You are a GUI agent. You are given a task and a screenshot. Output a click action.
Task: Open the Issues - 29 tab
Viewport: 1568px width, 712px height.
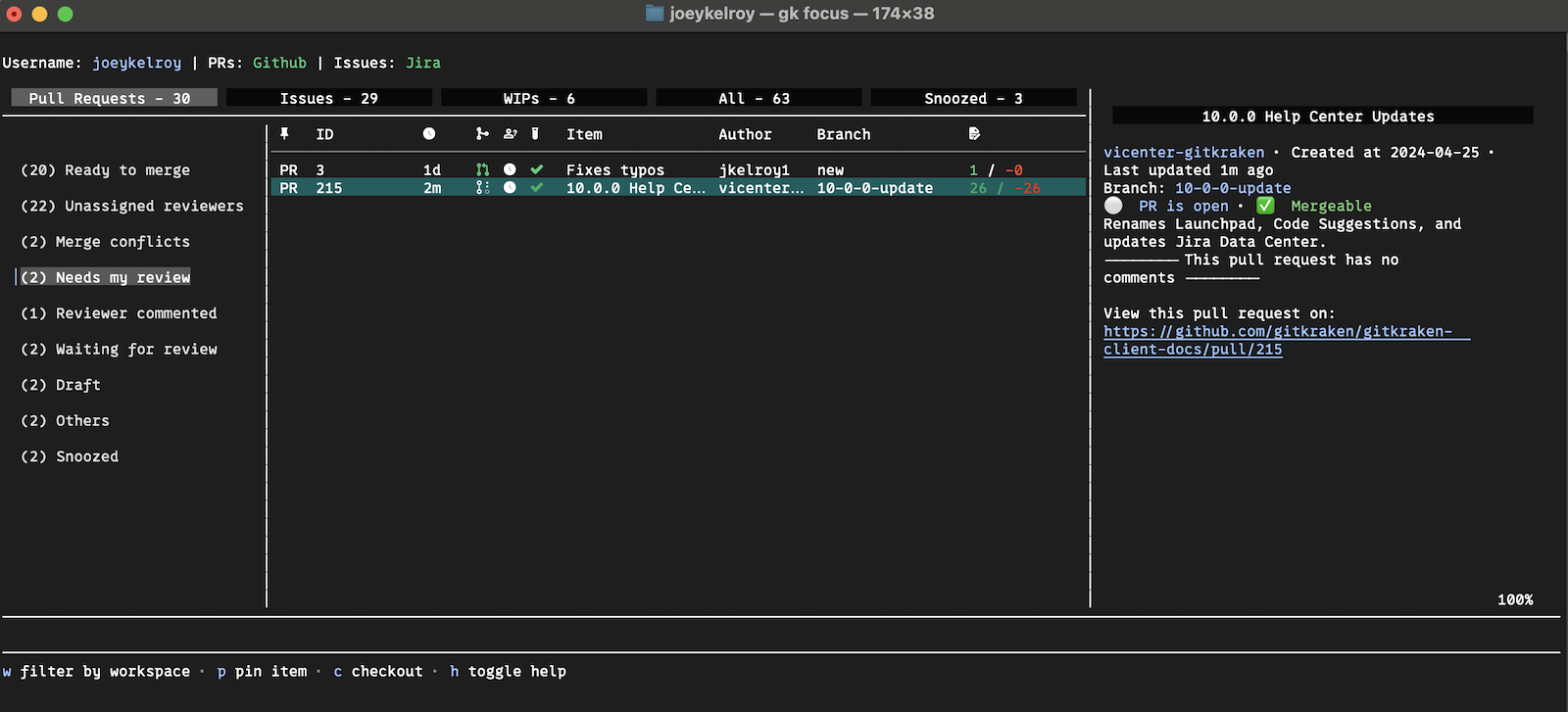329,98
